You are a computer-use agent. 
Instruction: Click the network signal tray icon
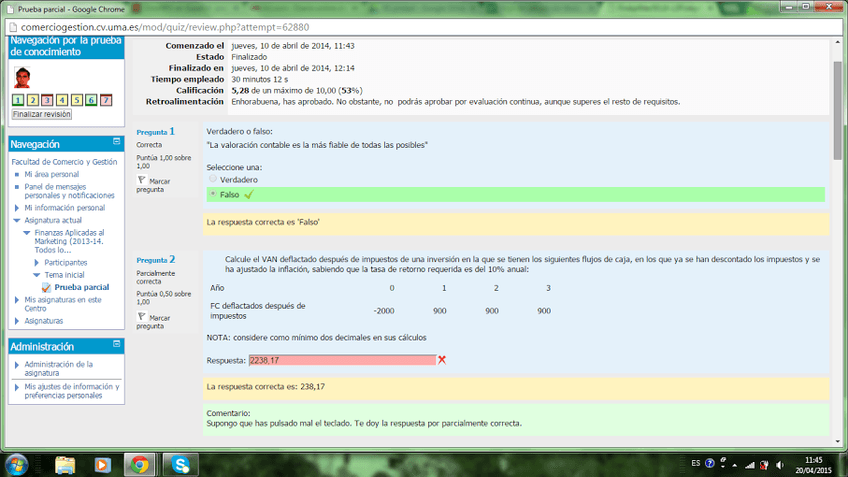click(750, 465)
